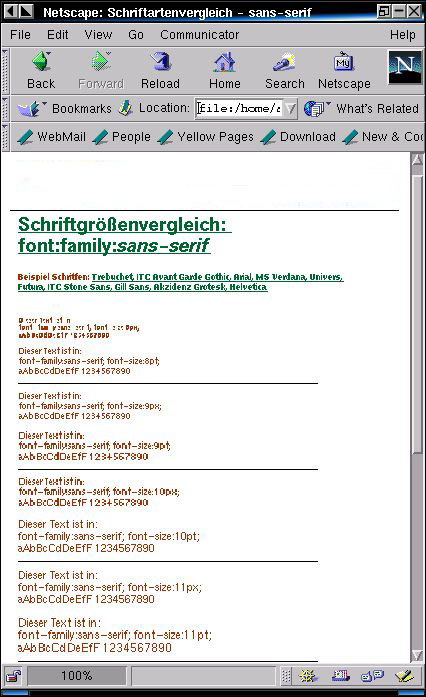
Task: Open the Yellow Pages toolbar shortcut
Action: [205, 136]
